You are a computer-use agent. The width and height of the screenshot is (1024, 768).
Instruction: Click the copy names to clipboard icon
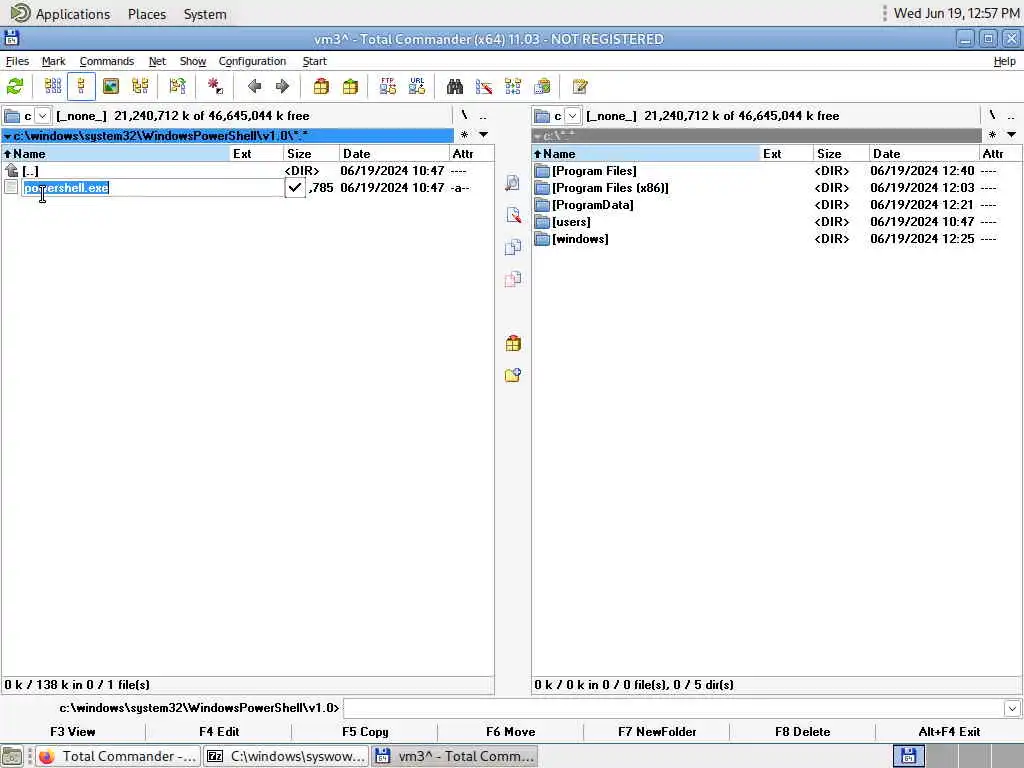[542, 86]
